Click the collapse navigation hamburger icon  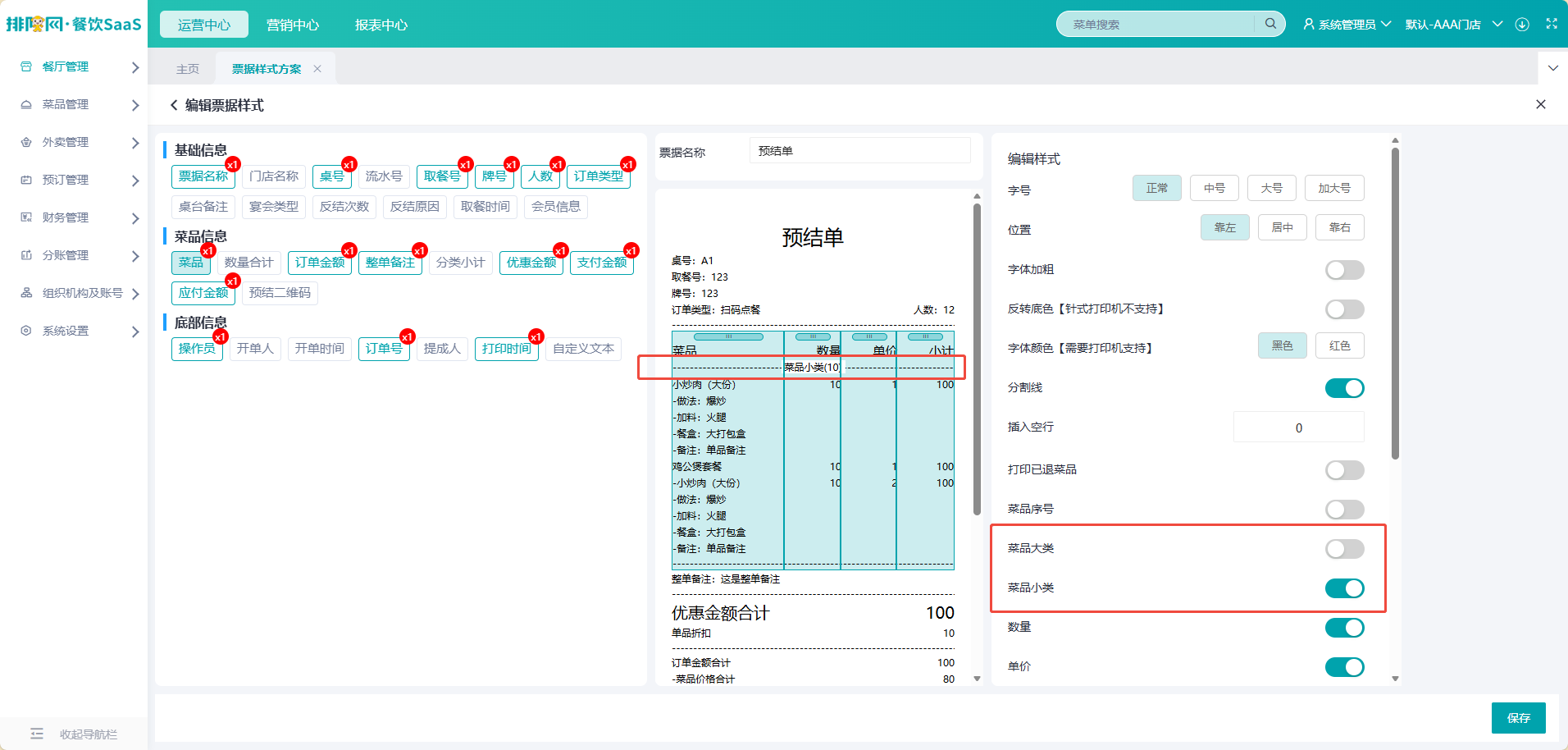click(37, 734)
